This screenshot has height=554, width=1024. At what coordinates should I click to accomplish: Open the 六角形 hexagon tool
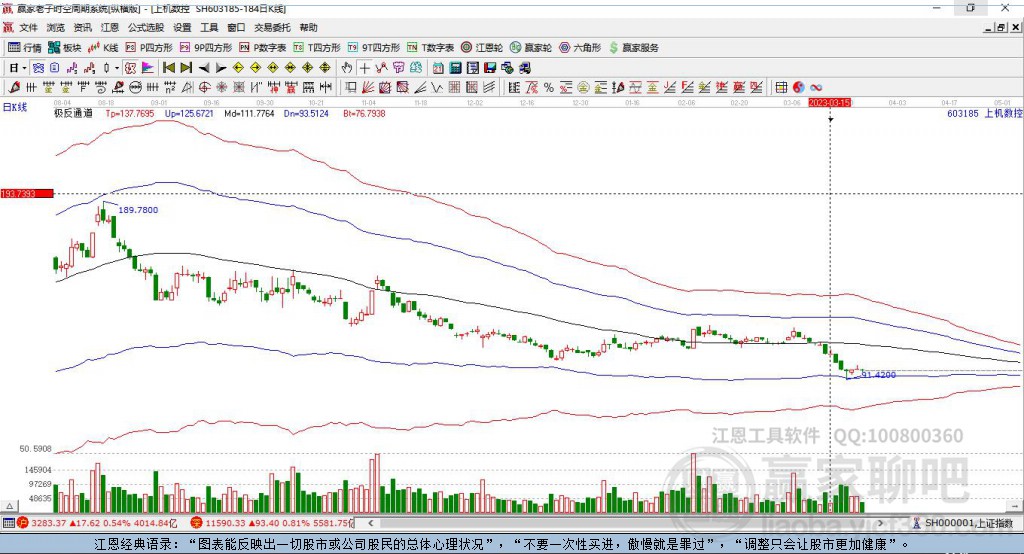click(x=580, y=48)
